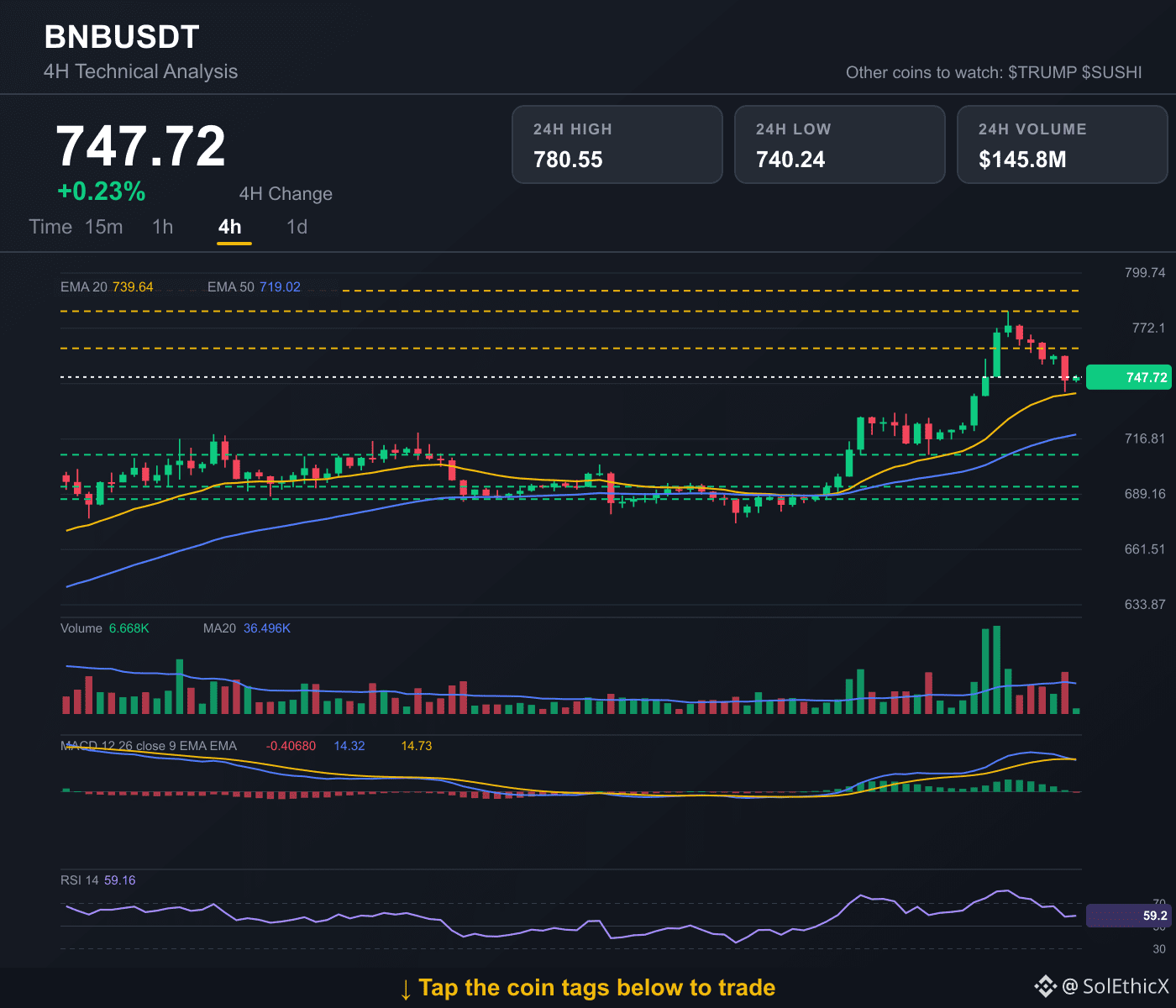Click the Volume MA20 legend value
The width and height of the screenshot is (1176, 1008).
click(267, 628)
